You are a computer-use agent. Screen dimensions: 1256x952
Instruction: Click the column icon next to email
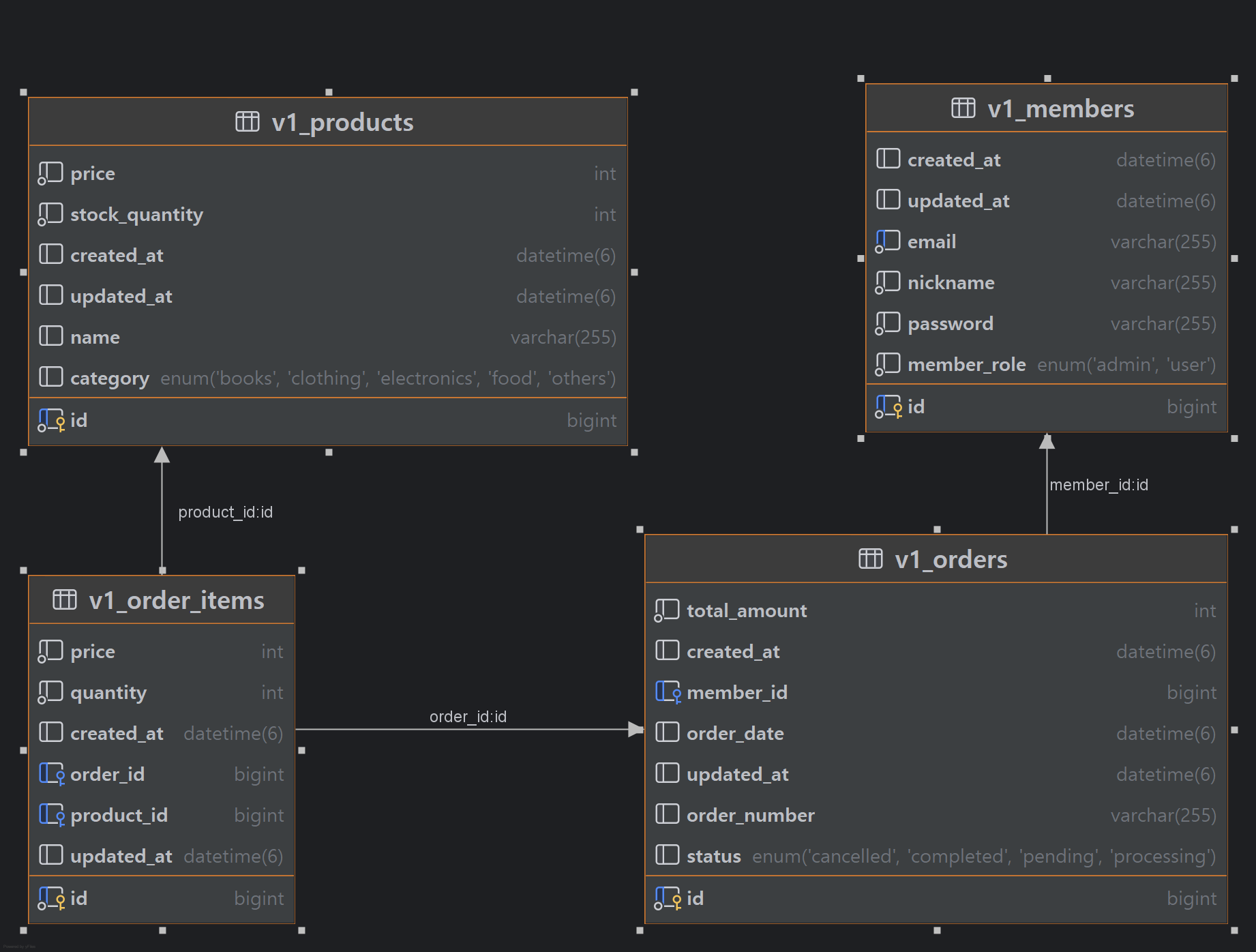pos(888,241)
